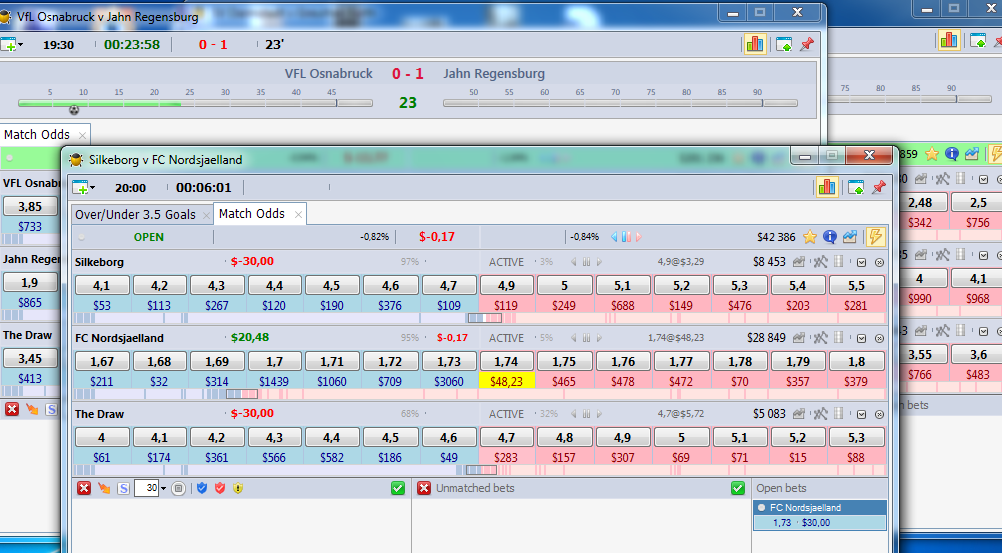This screenshot has height=553, width=1002.
Task: Close the Match Odds tab in VfL Osnabruck window
Action: point(82,135)
